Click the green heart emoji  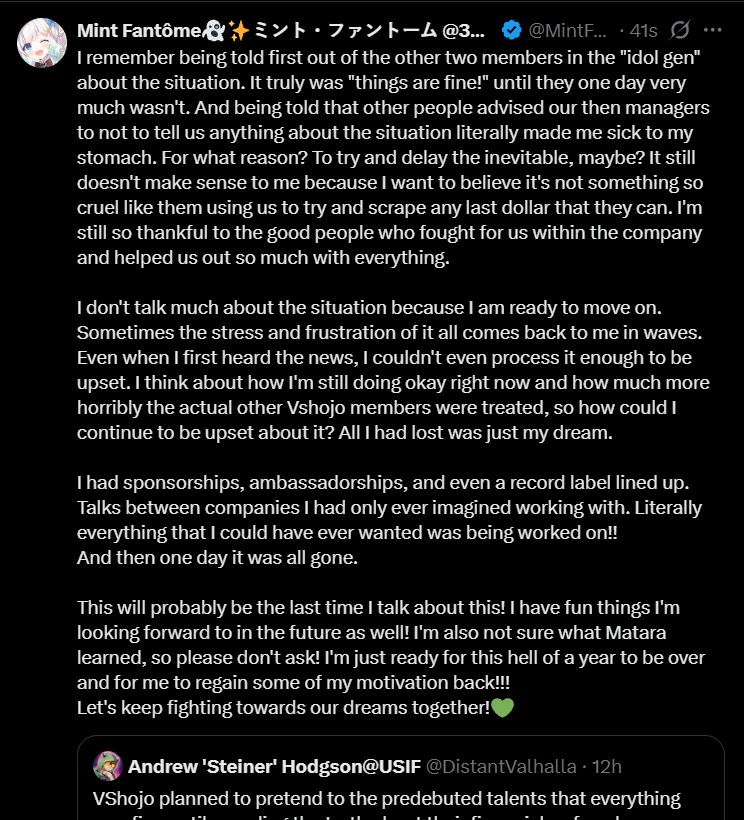502,708
